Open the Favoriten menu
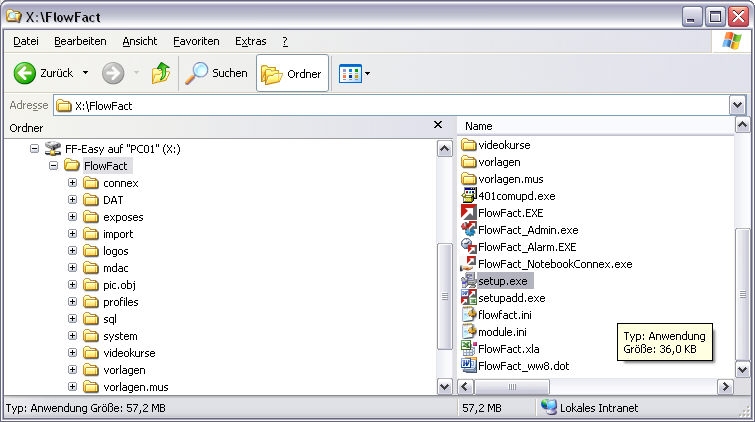 [196, 41]
